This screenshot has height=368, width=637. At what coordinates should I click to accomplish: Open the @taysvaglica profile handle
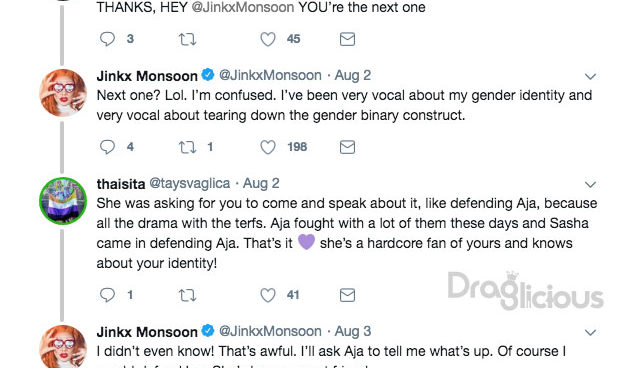coord(190,184)
